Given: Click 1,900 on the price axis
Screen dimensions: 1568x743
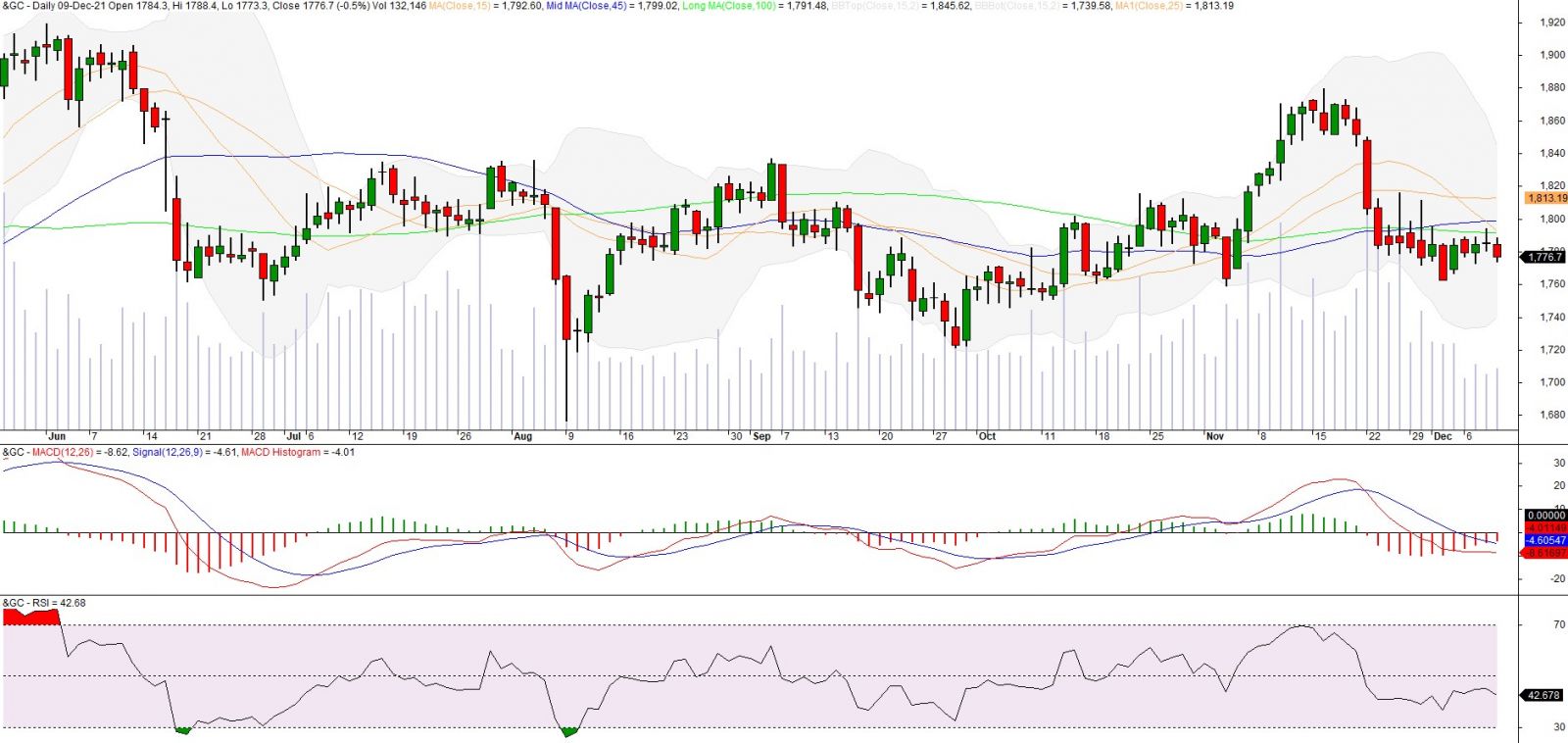Looking at the screenshot, I should tap(1552, 55).
